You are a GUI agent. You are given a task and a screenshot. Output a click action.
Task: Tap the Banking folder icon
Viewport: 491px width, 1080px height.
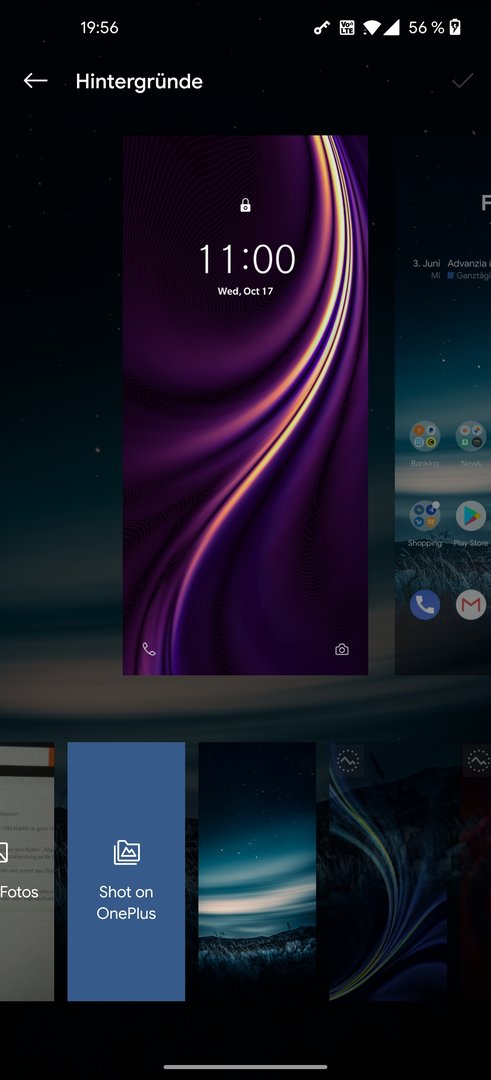(x=425, y=436)
